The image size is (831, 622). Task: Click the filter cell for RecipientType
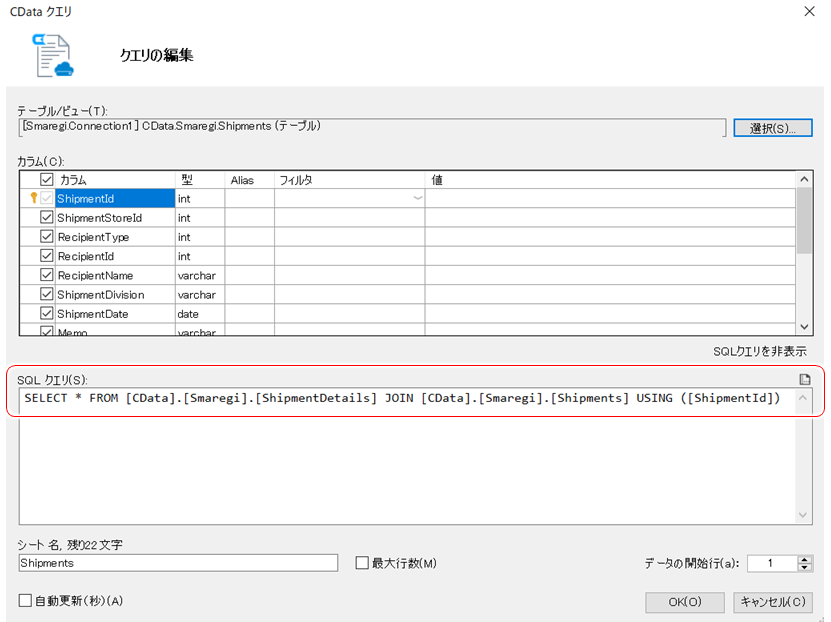click(349, 237)
